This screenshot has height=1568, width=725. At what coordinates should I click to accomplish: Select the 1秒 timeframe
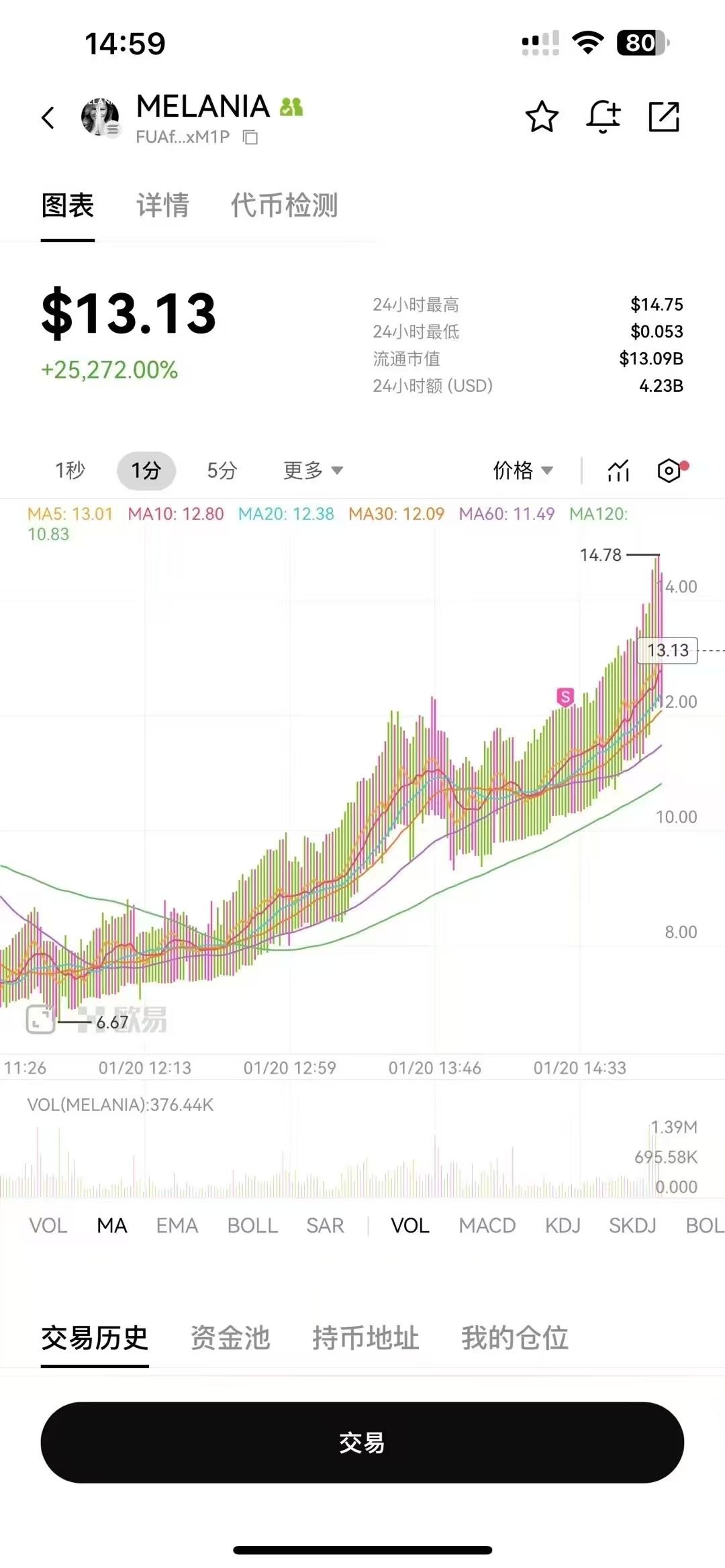[x=70, y=470]
